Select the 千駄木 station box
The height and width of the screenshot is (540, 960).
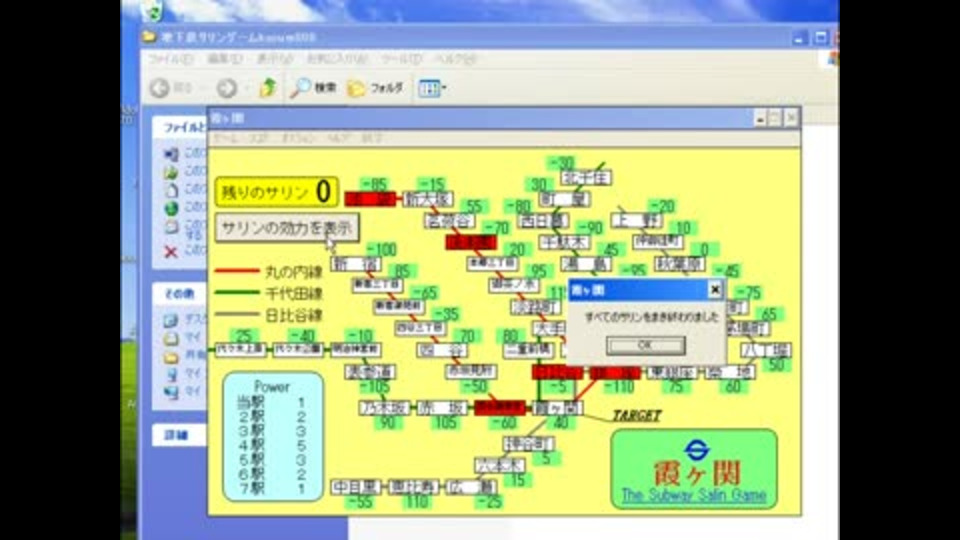[564, 243]
